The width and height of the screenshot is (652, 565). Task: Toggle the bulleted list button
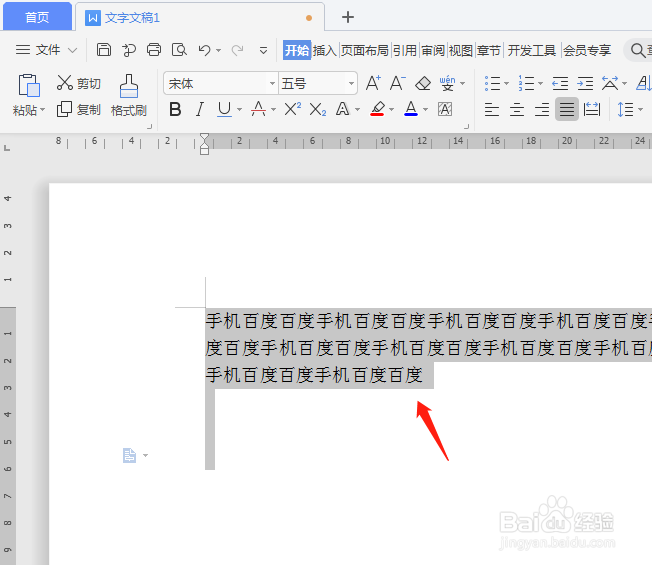[x=492, y=84]
